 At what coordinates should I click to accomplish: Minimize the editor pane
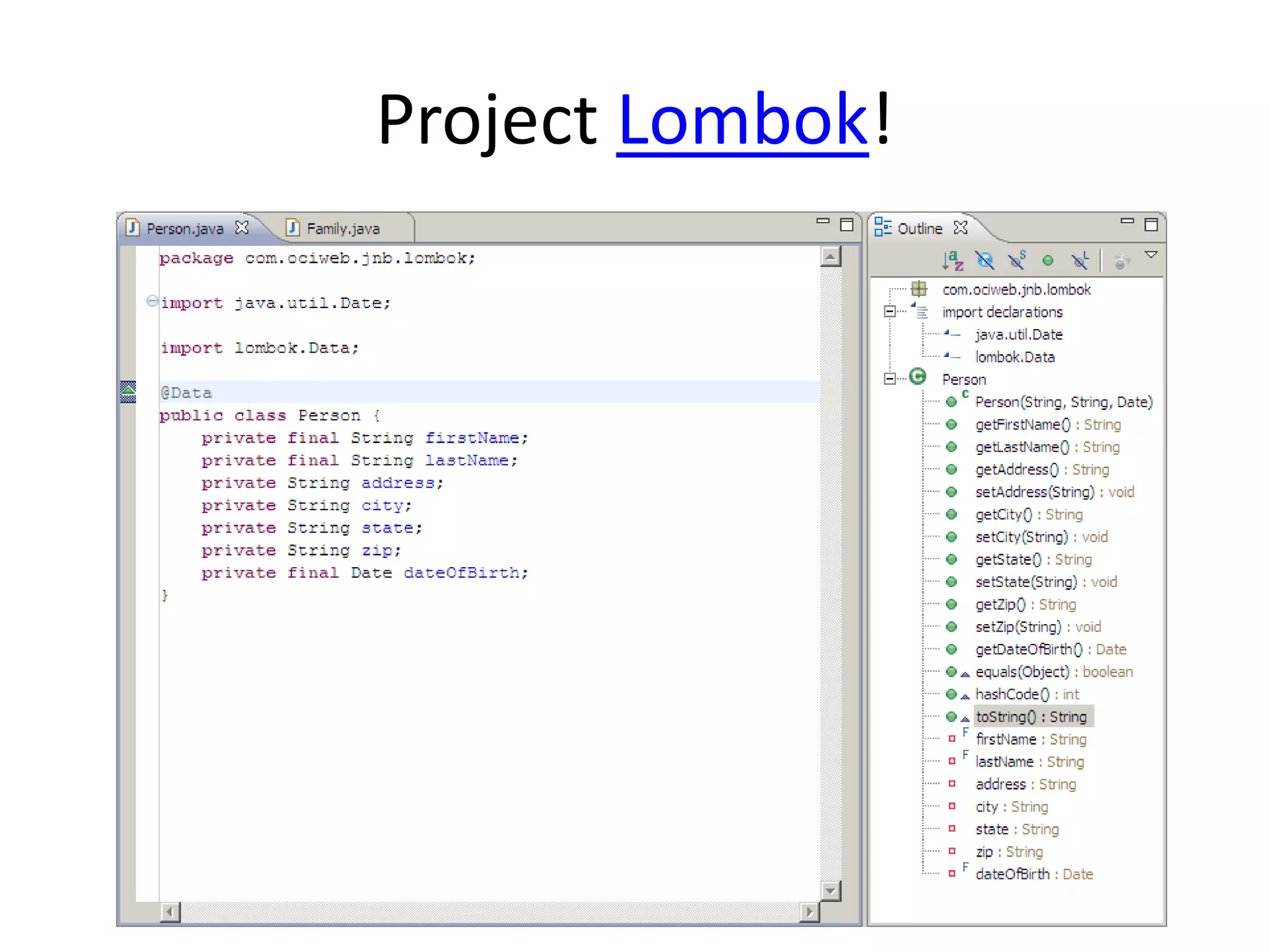click(x=823, y=221)
